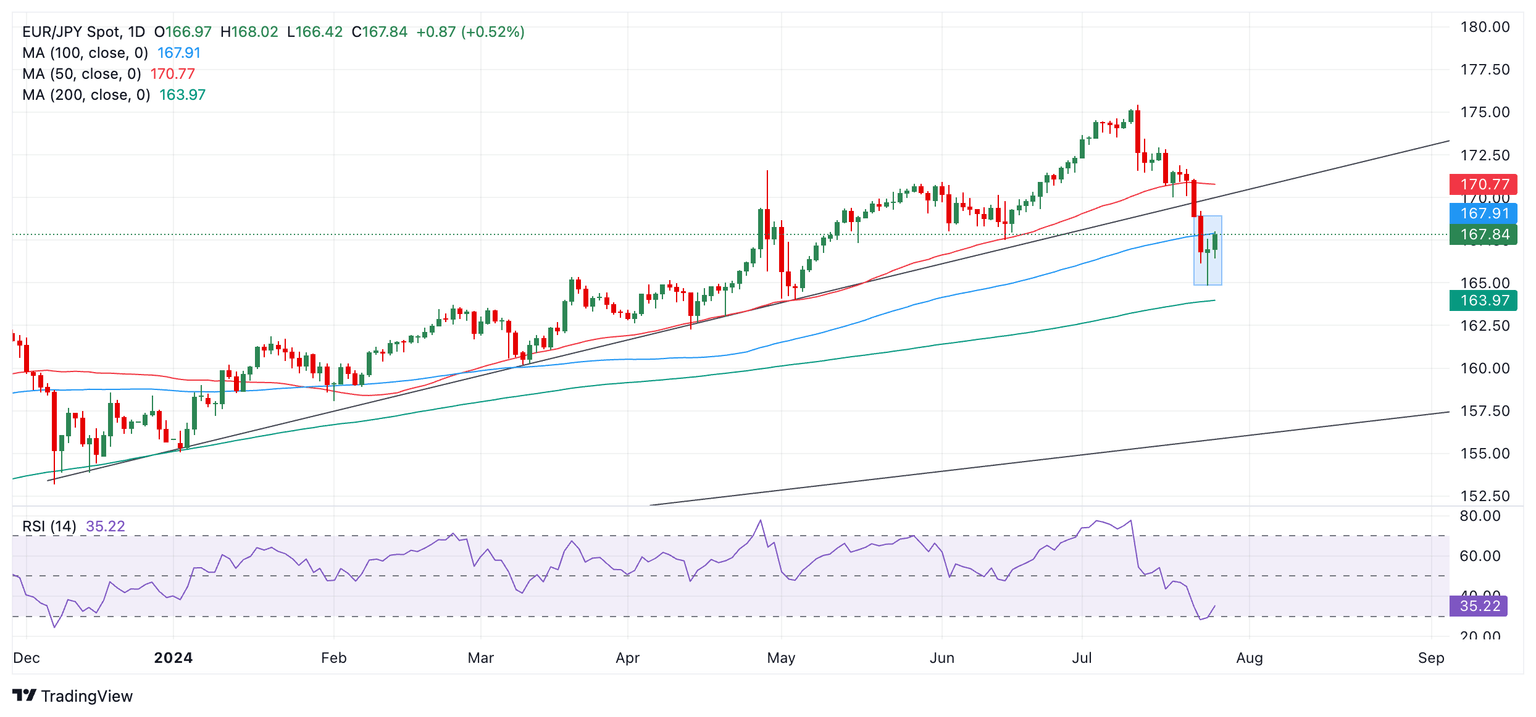
Task: Click the TradingView logo icon
Action: click(25, 696)
